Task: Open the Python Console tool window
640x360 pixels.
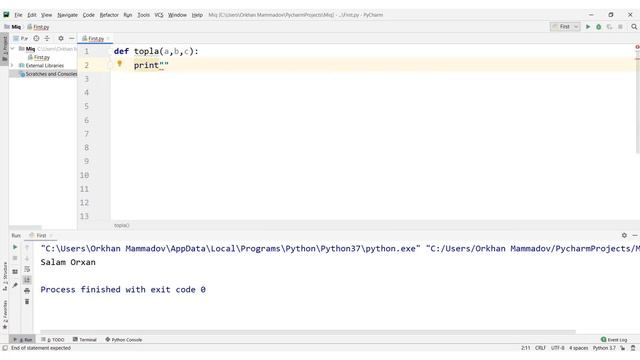Action: (124, 340)
